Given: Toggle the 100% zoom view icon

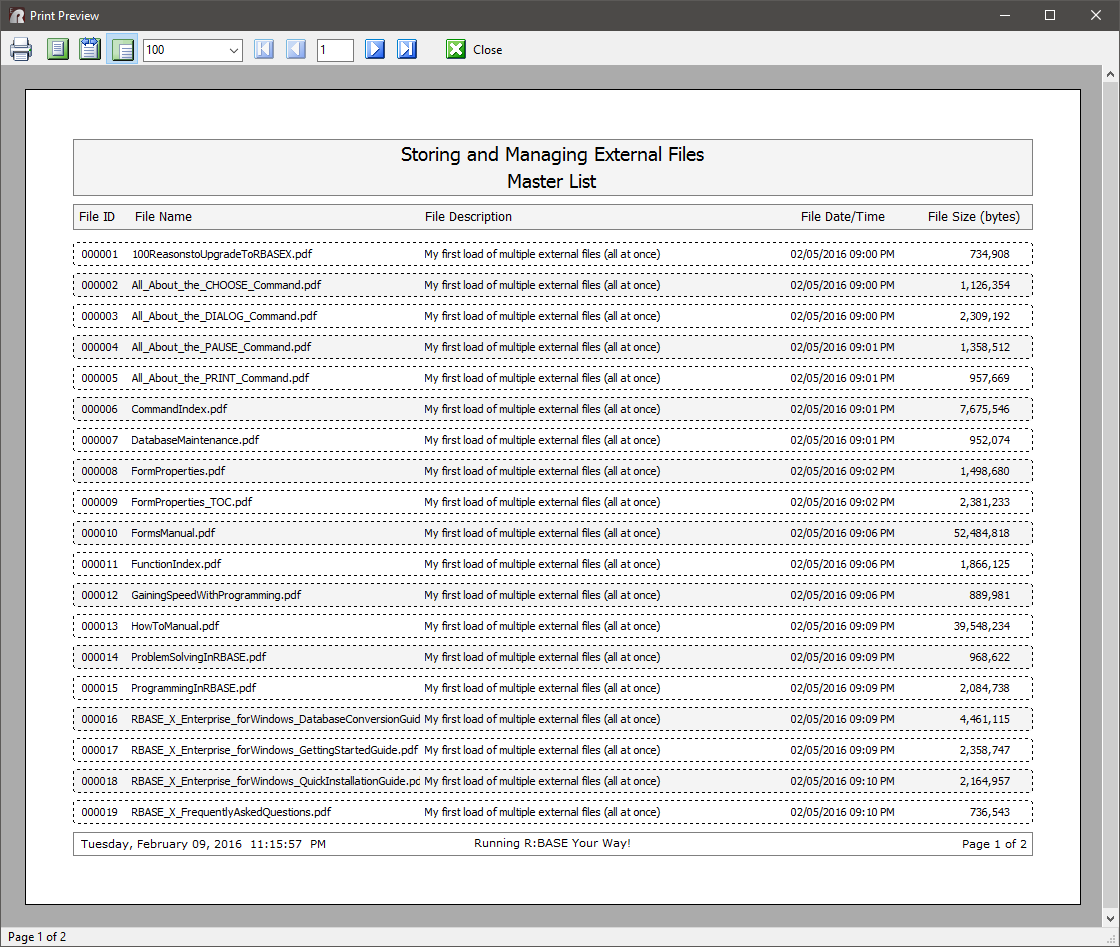Looking at the screenshot, I should [123, 49].
